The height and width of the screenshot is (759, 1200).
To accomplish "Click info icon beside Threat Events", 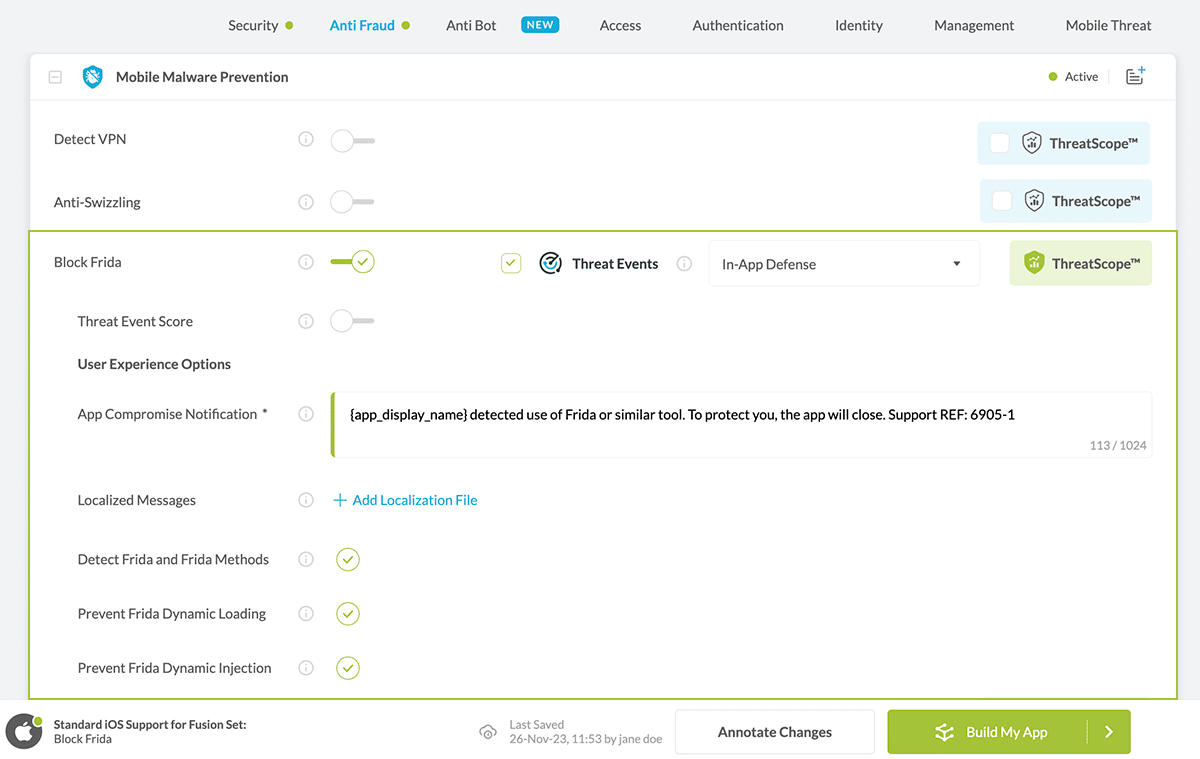I will [684, 264].
